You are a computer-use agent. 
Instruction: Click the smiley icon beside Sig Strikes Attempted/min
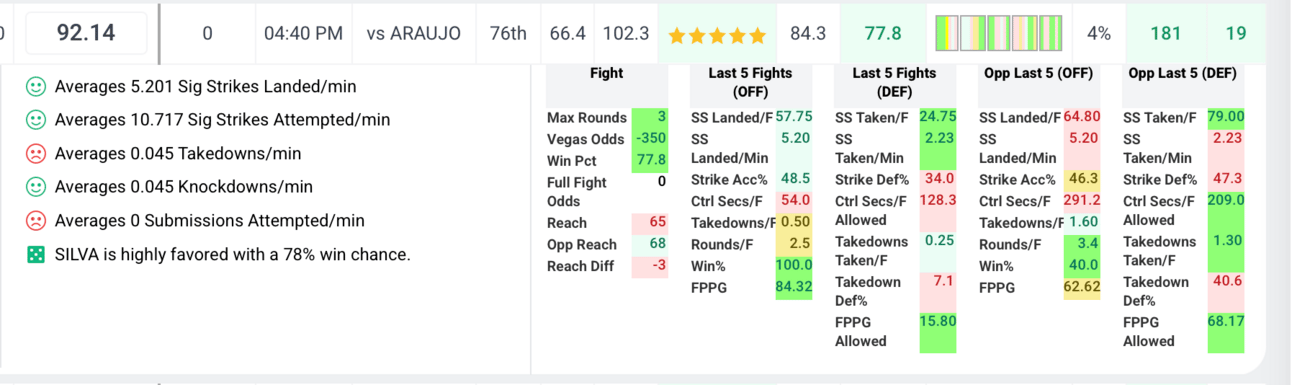[x=35, y=120]
